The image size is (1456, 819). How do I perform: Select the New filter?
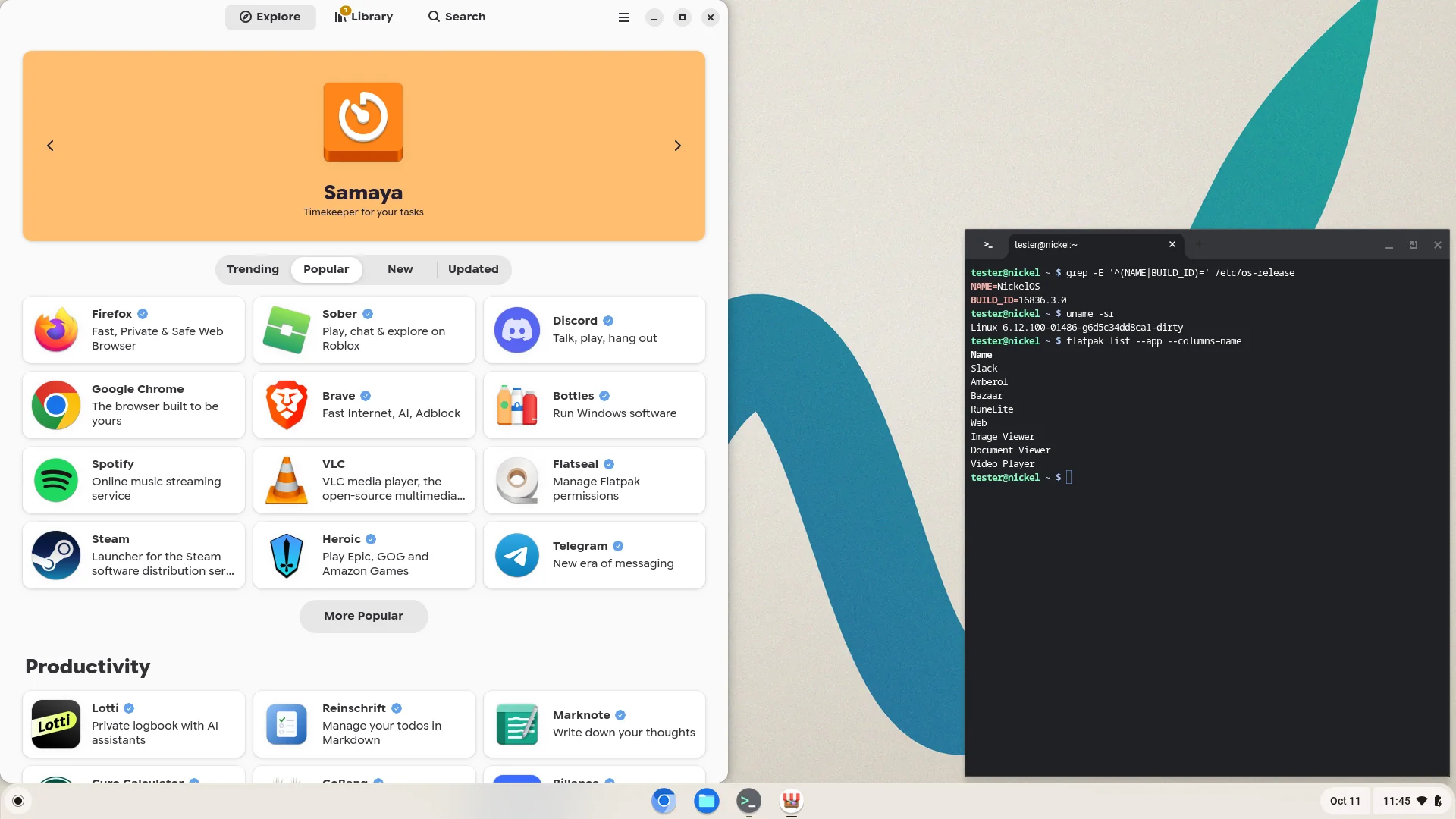(x=400, y=269)
